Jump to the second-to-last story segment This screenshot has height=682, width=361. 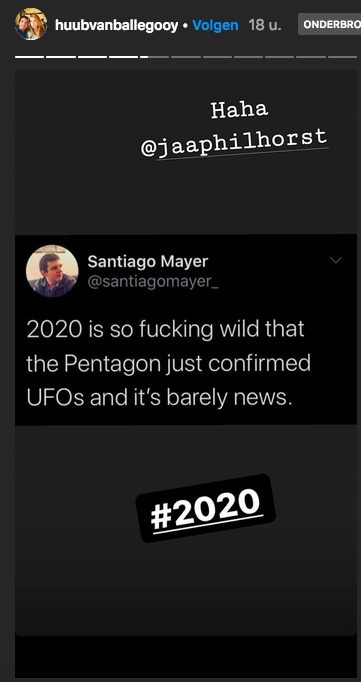[x=311, y=57]
